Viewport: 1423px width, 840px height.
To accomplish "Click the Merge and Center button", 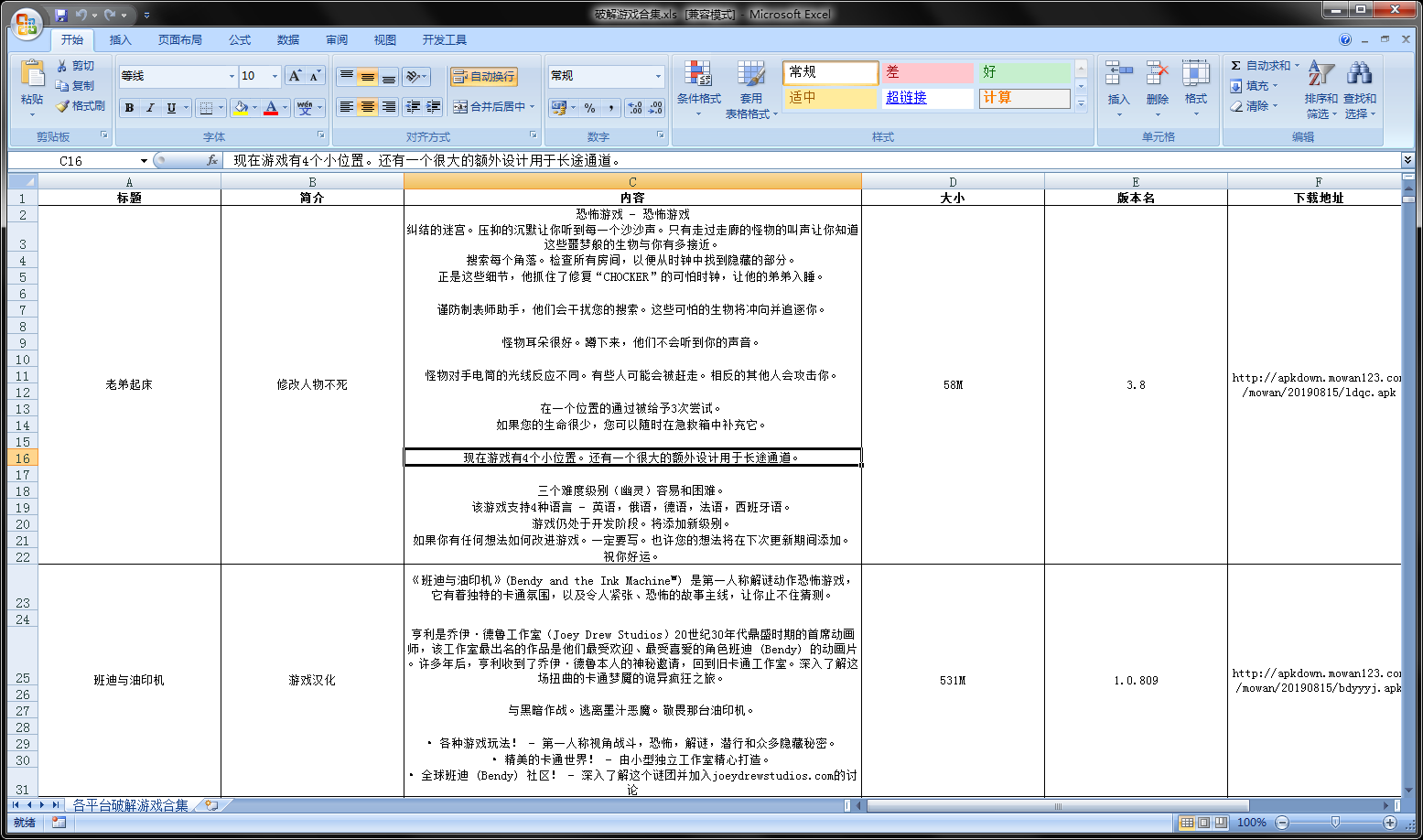I will click(x=488, y=107).
